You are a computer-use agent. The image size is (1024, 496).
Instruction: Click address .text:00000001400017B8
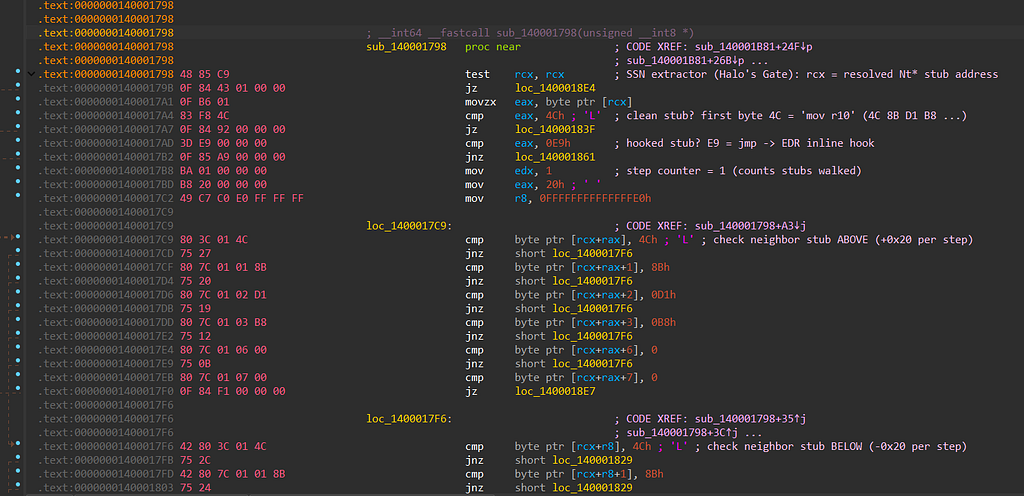tap(106, 171)
